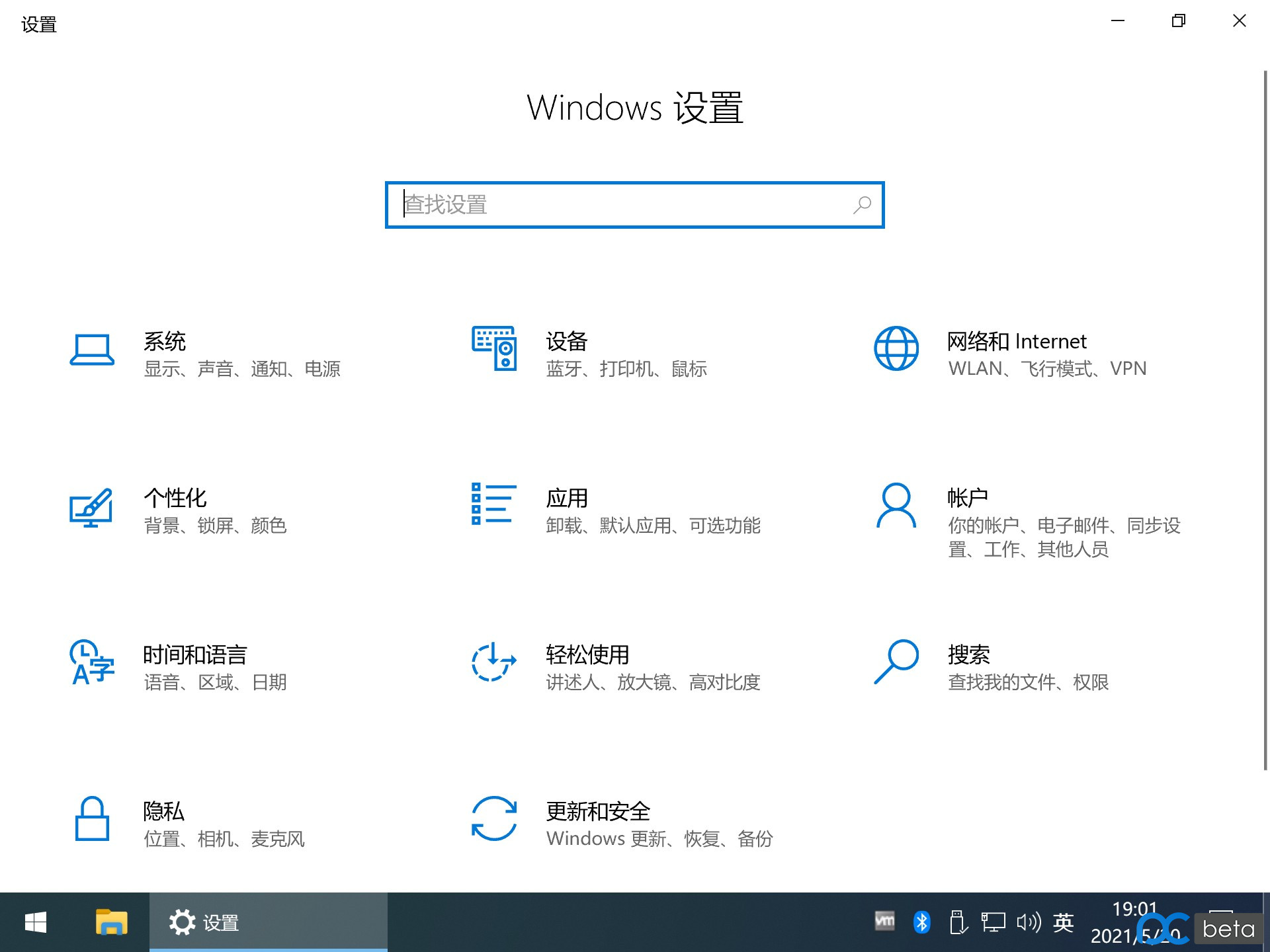Open the 更新和安全 refresh arrows icon
The image size is (1270, 952).
[494, 818]
